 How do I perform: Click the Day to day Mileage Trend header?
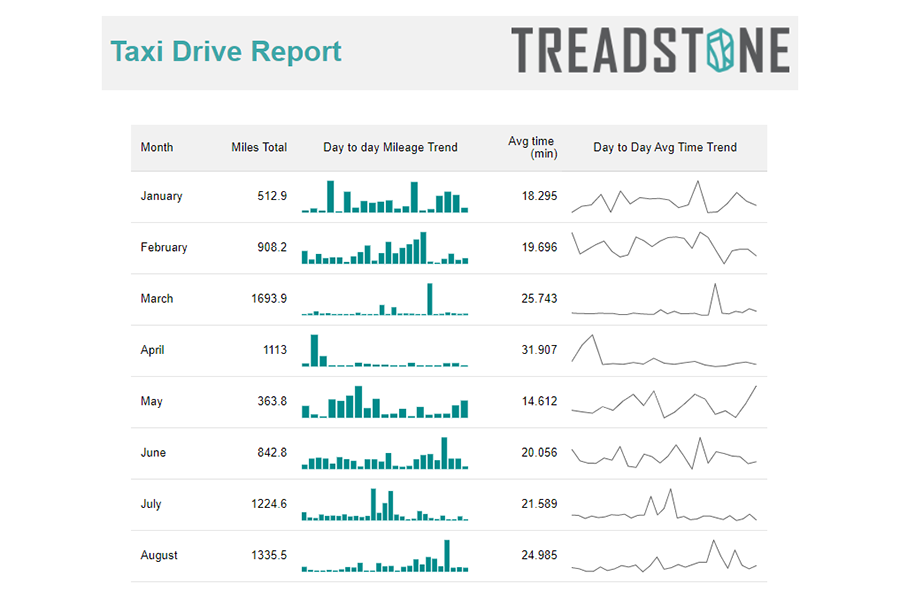pos(390,147)
